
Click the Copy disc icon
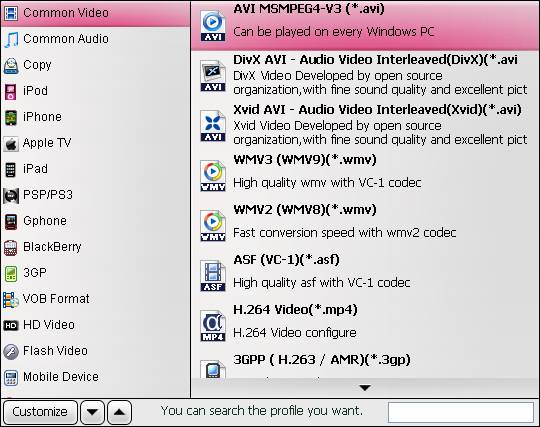point(11,65)
